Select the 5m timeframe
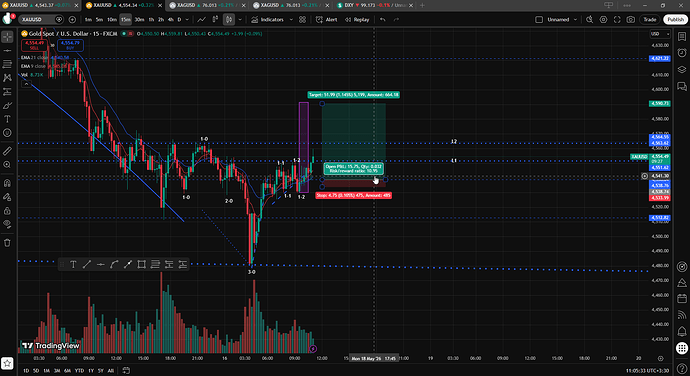This screenshot has height=376, width=690. click(x=99, y=19)
